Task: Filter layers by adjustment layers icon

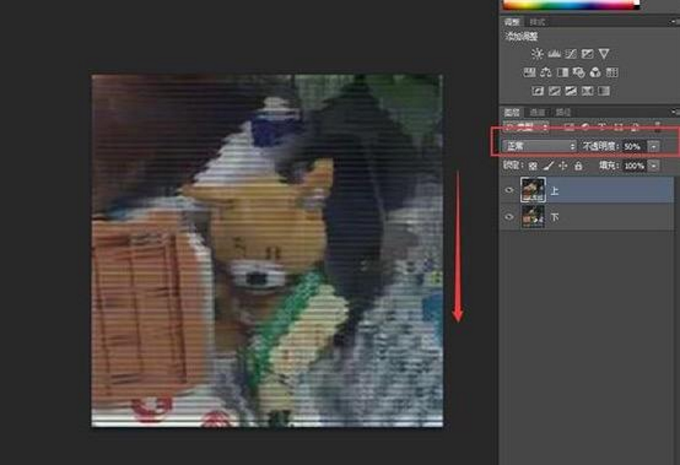Action: tap(585, 127)
